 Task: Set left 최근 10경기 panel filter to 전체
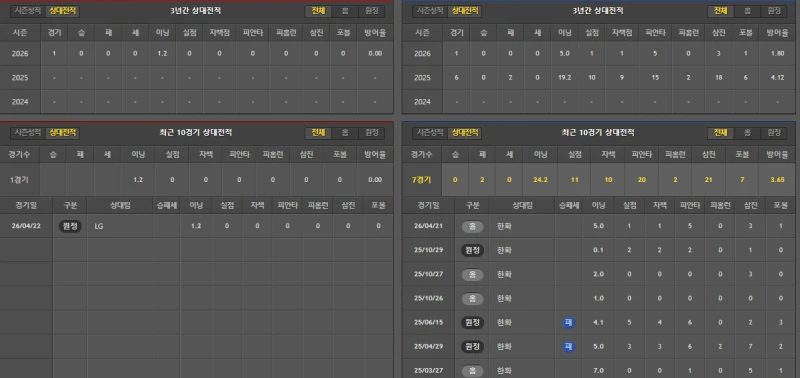coord(318,133)
